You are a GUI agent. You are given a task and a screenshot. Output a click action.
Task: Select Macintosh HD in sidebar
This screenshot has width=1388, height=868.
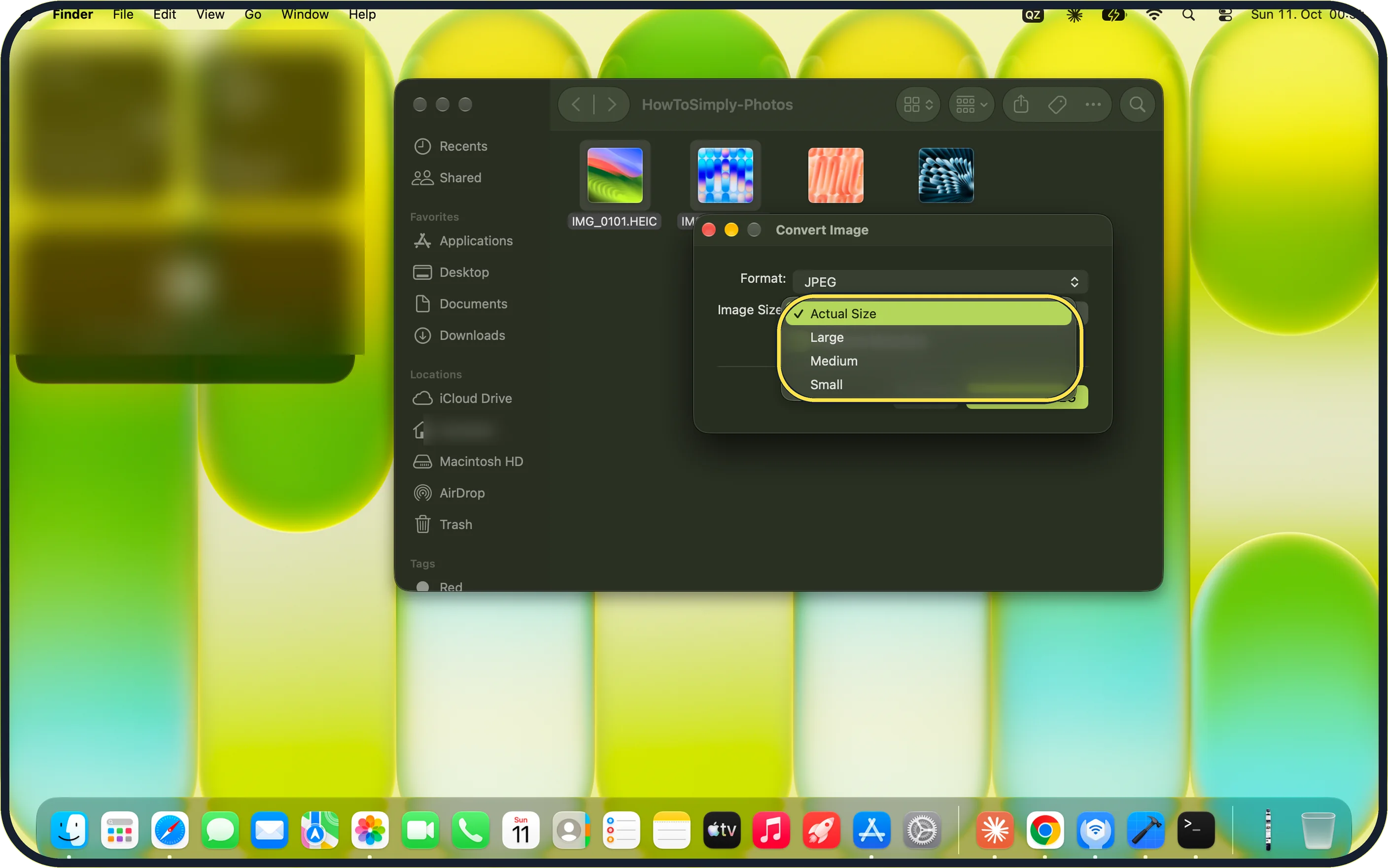468,462
